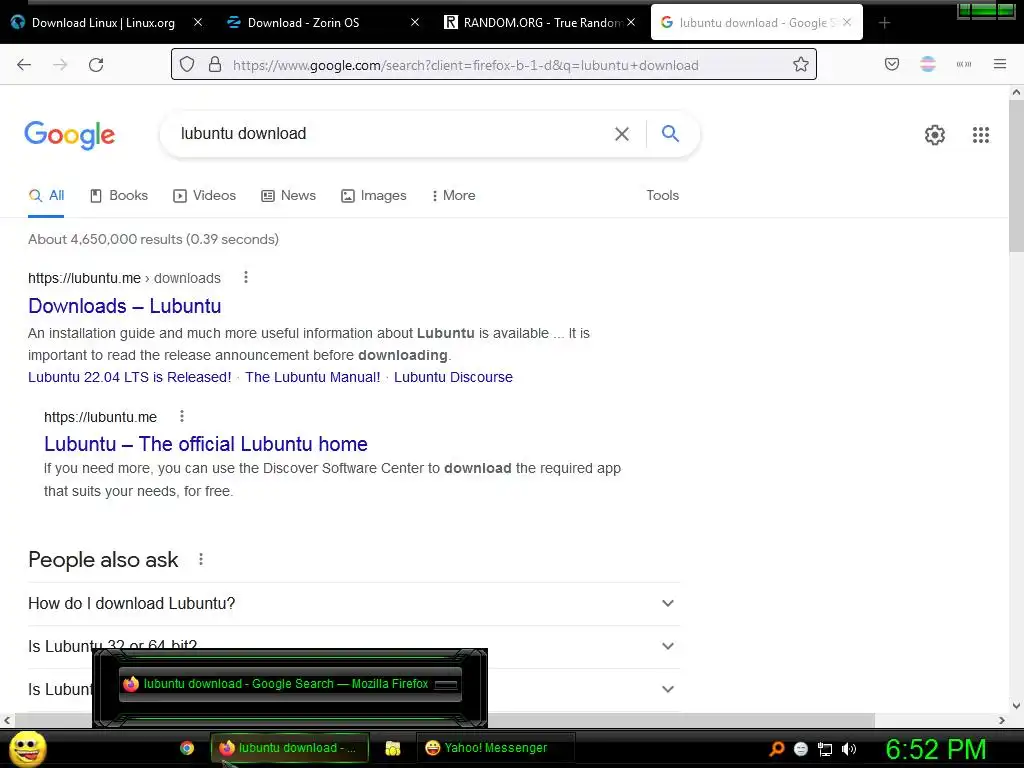The image size is (1024, 768).
Task: Open 'Lubuntu 22.04 LTS is Released!' sitelink
Action: point(129,377)
